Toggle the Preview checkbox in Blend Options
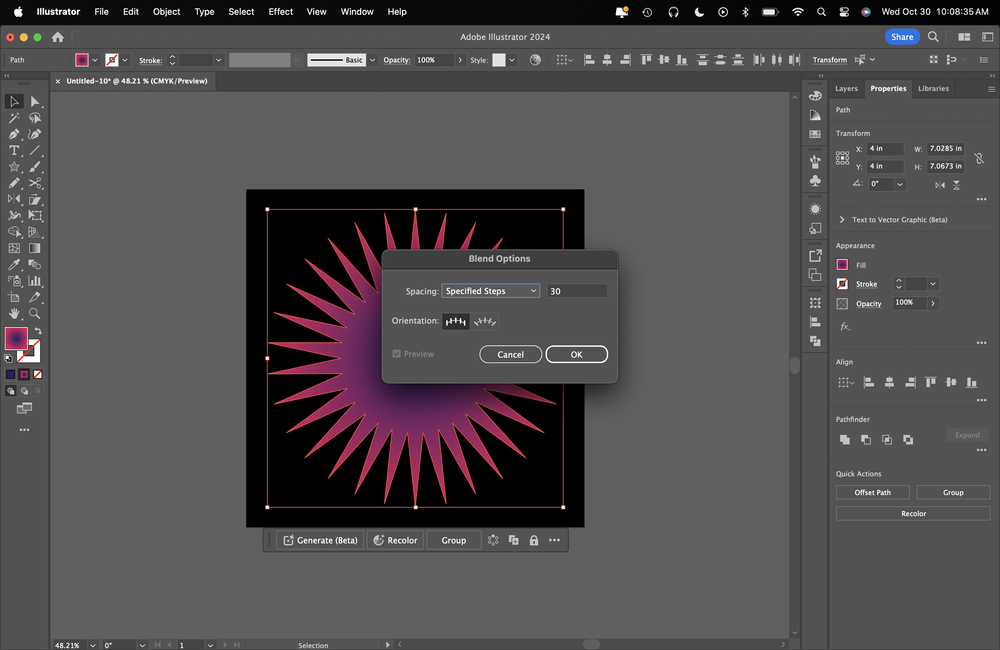This screenshot has height=650, width=1000. [397, 354]
